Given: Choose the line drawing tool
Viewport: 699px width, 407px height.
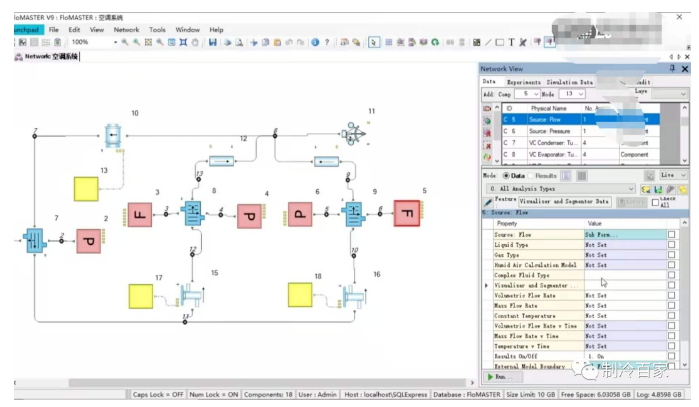Looking at the screenshot, I should point(488,42).
